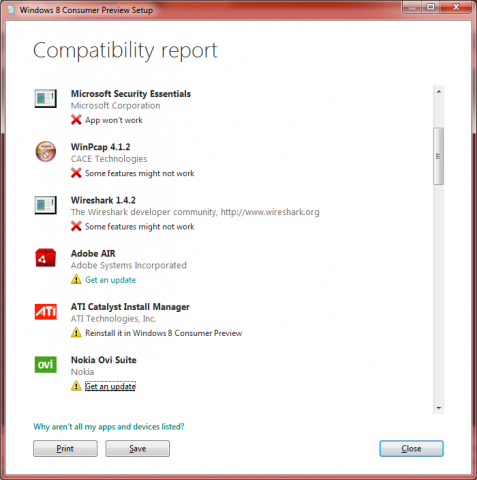The width and height of the screenshot is (477, 480).
Task: Print the compatibility report
Action: click(x=65, y=449)
